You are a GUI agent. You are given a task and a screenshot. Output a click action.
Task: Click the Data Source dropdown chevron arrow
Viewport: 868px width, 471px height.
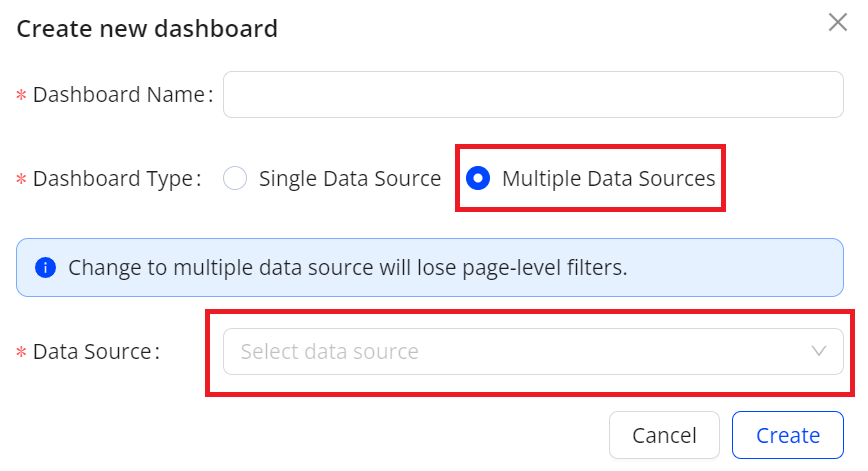pyautogui.click(x=819, y=351)
